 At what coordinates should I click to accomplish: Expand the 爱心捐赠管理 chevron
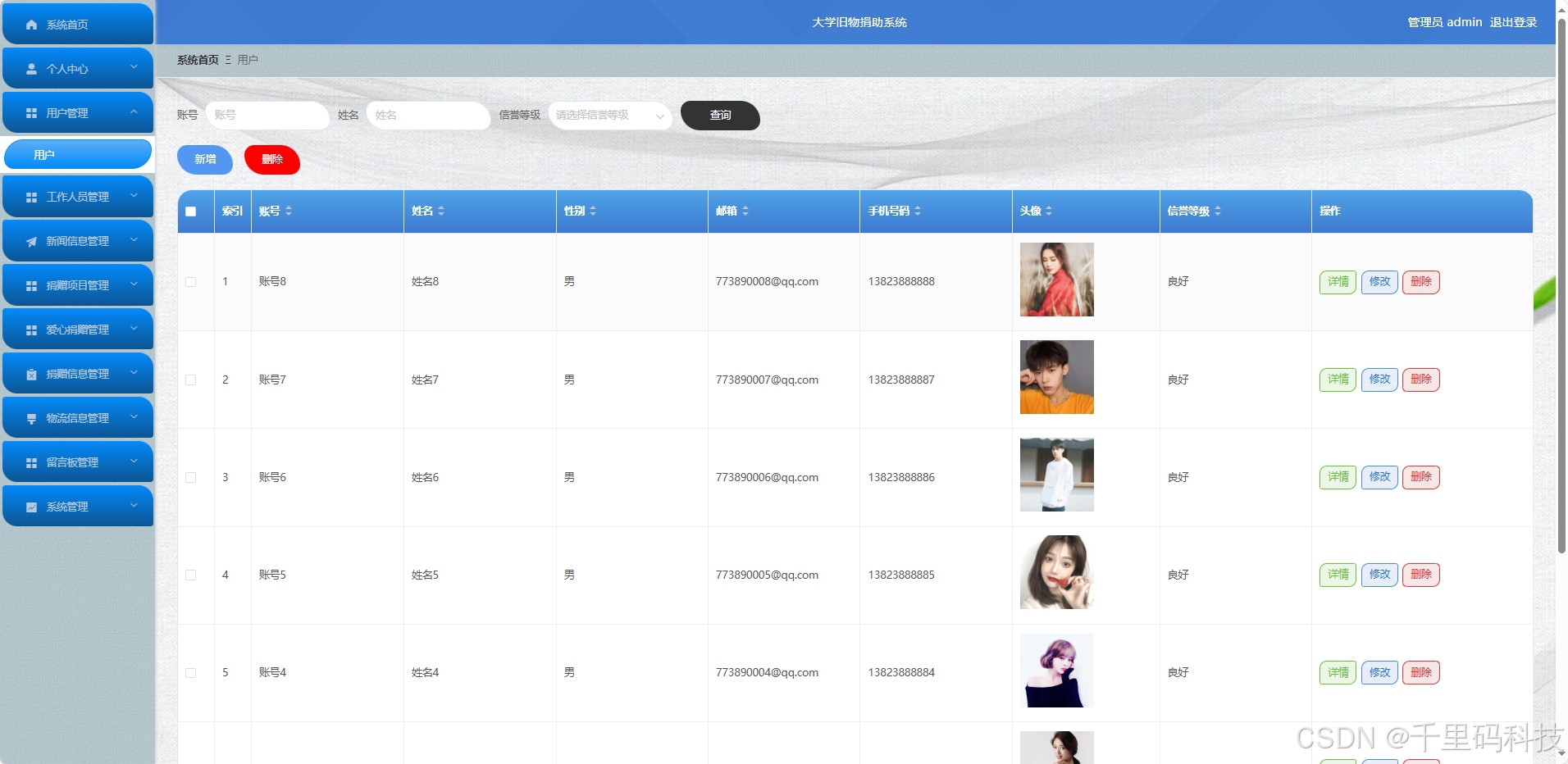[134, 329]
